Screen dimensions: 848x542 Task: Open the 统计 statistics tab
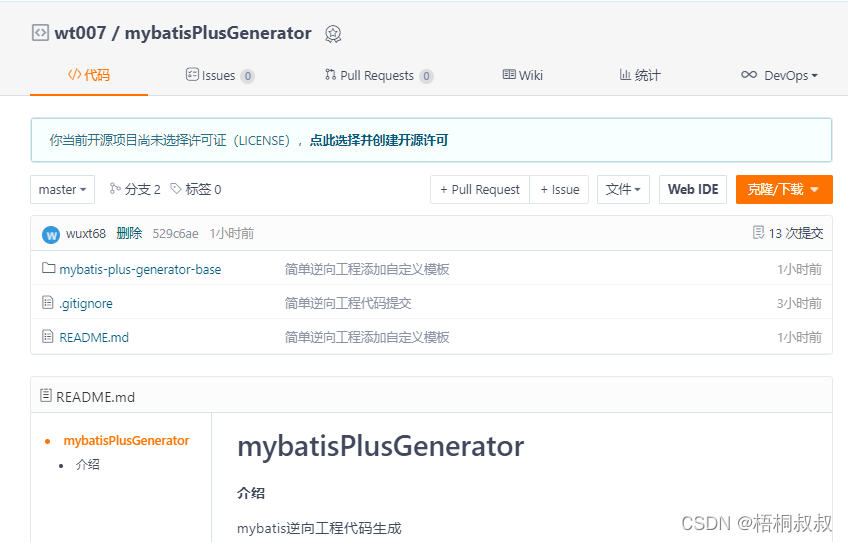[x=640, y=75]
